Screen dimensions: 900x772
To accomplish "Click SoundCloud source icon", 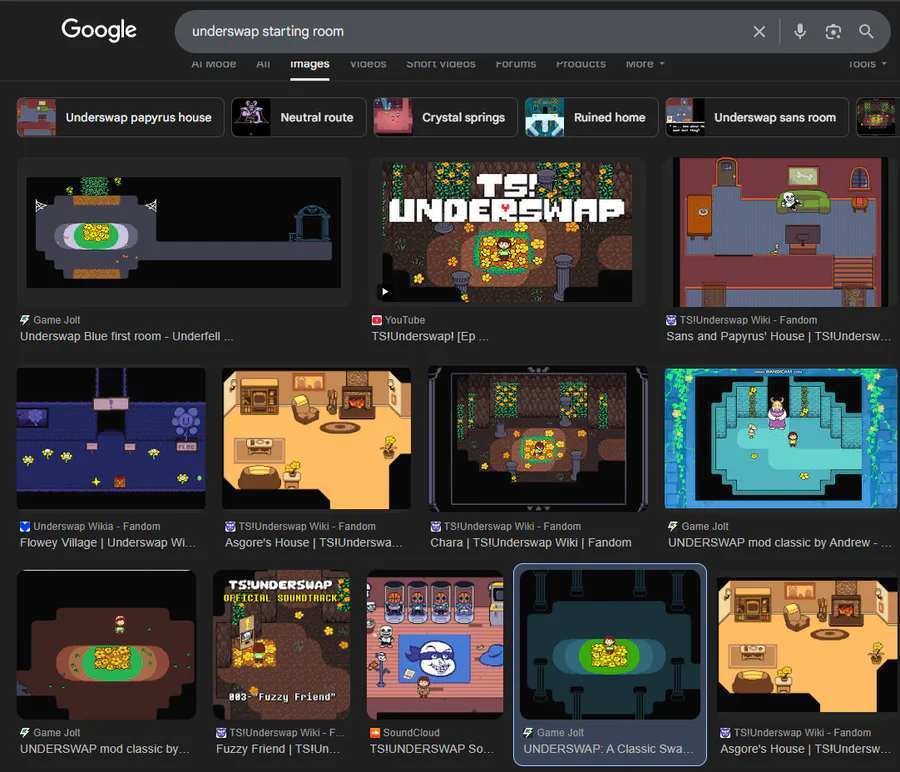I will coord(375,732).
